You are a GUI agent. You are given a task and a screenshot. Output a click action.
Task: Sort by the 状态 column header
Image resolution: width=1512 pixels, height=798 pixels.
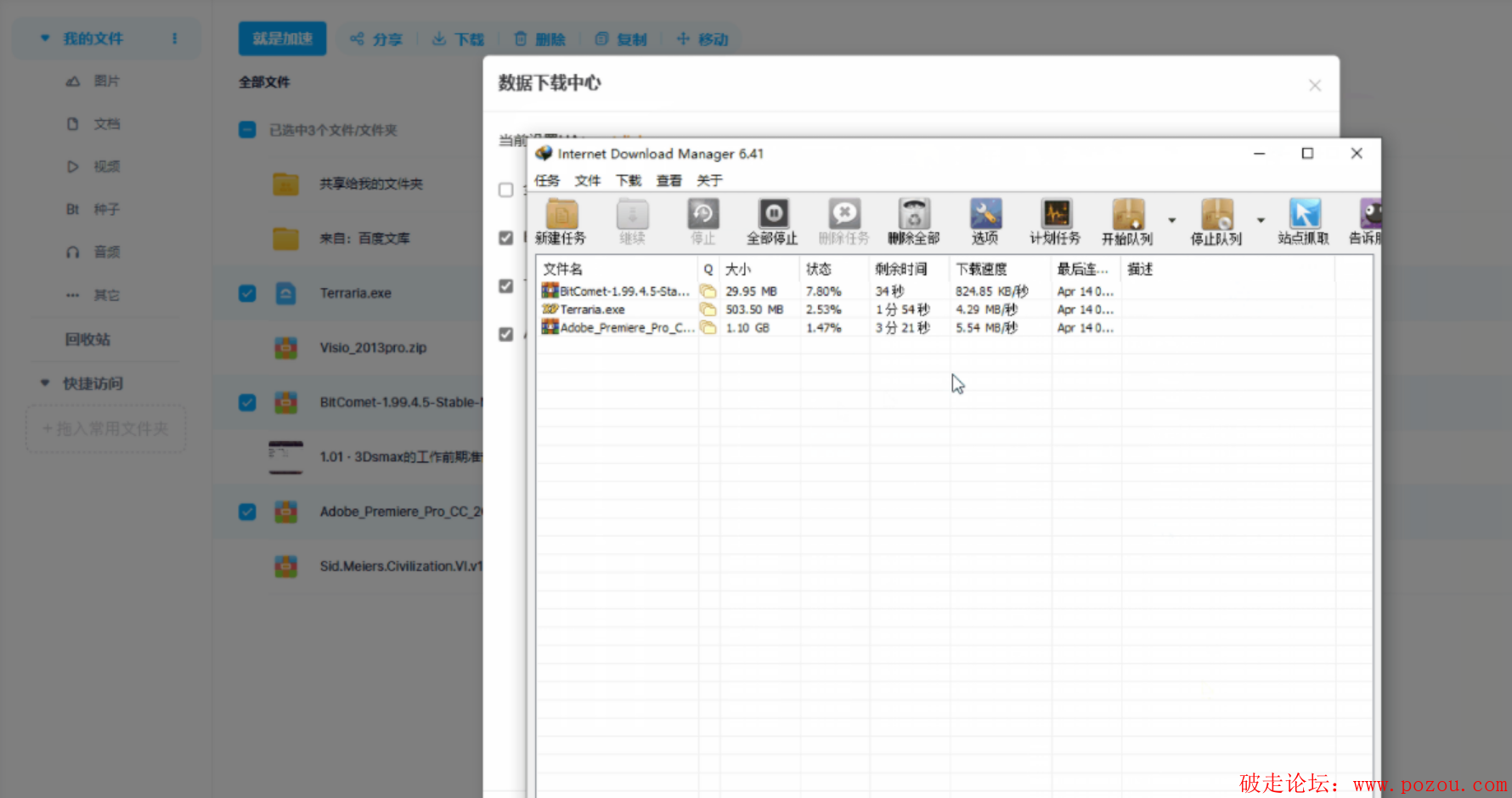point(834,269)
